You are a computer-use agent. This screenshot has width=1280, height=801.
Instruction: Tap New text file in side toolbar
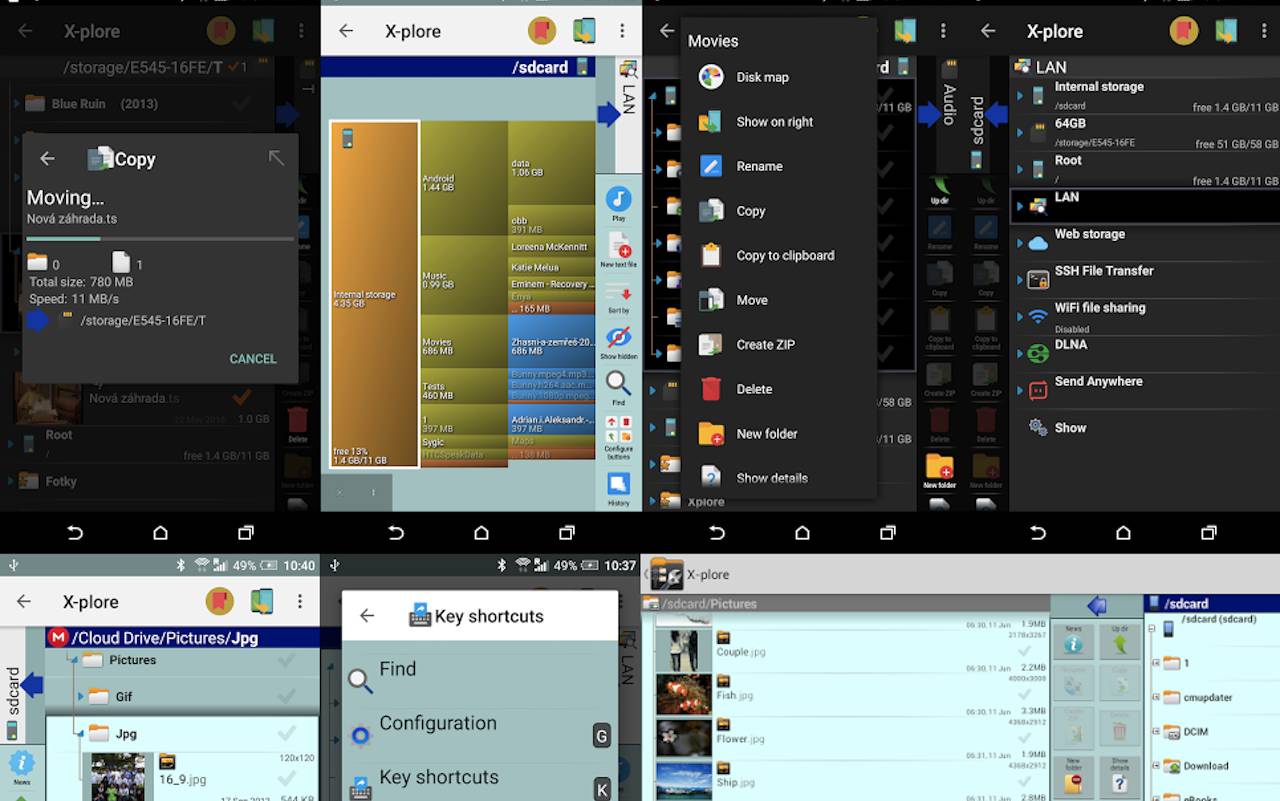[618, 249]
